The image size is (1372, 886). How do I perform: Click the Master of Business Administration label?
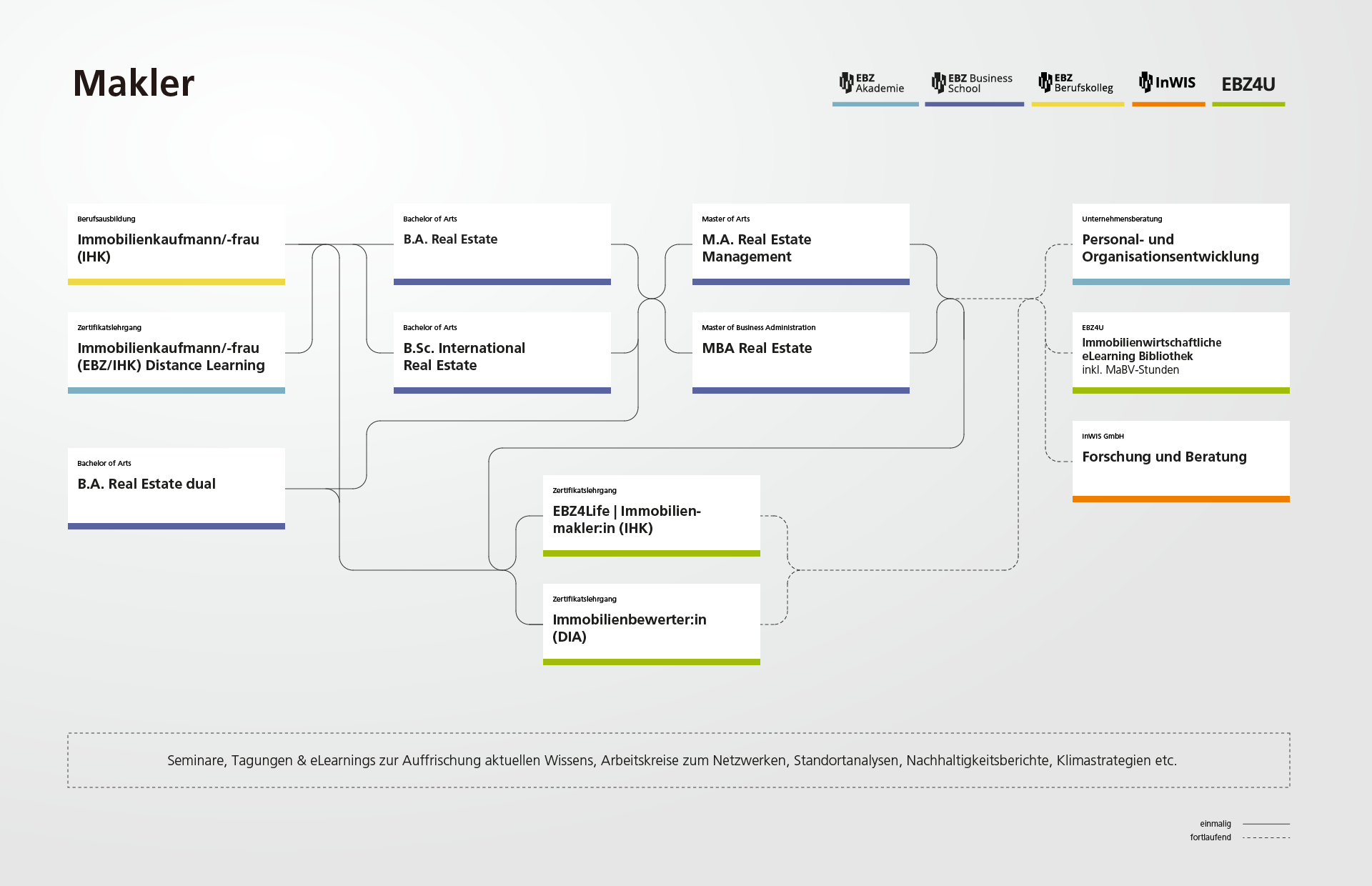tap(758, 327)
